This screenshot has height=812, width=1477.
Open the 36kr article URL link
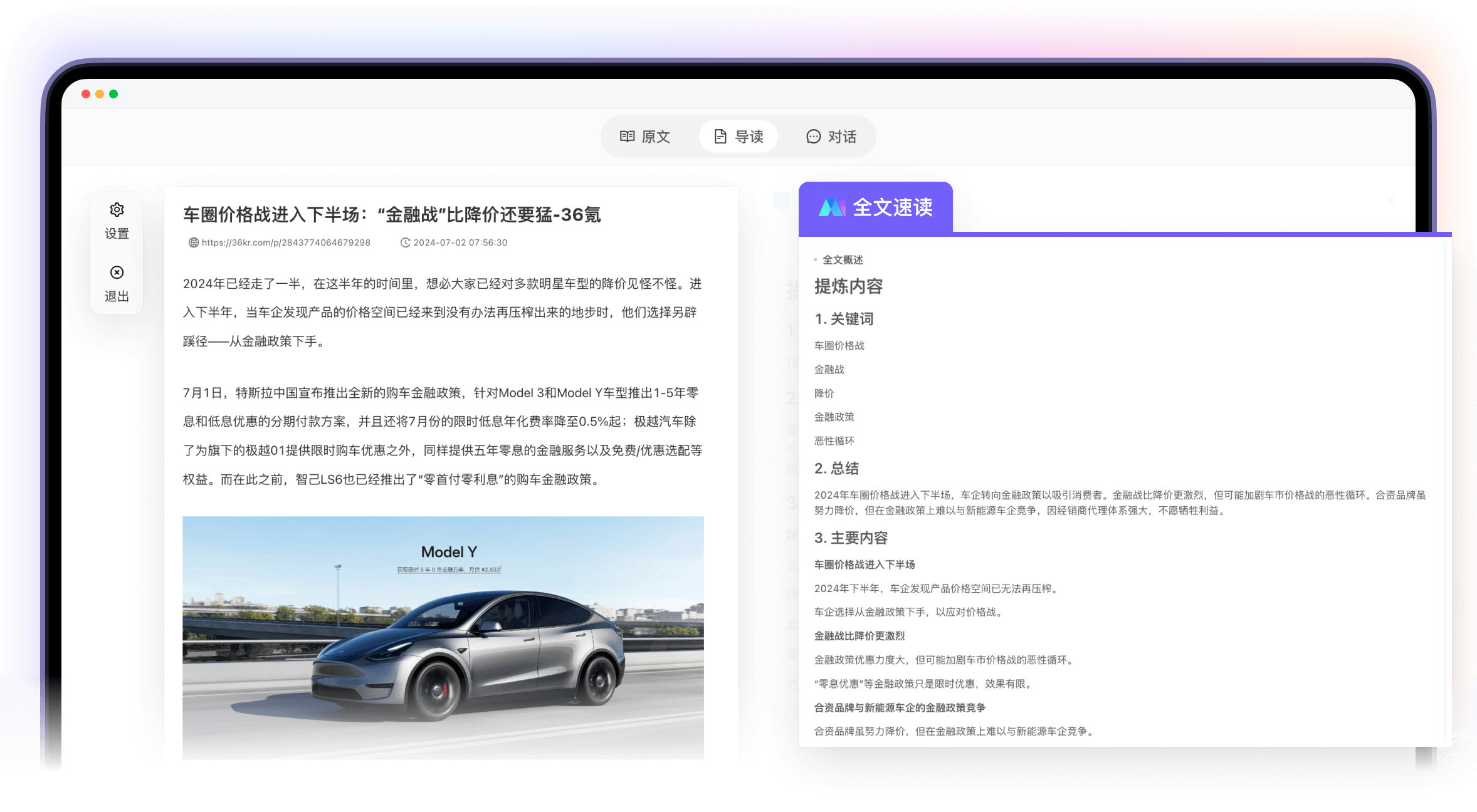click(x=285, y=242)
